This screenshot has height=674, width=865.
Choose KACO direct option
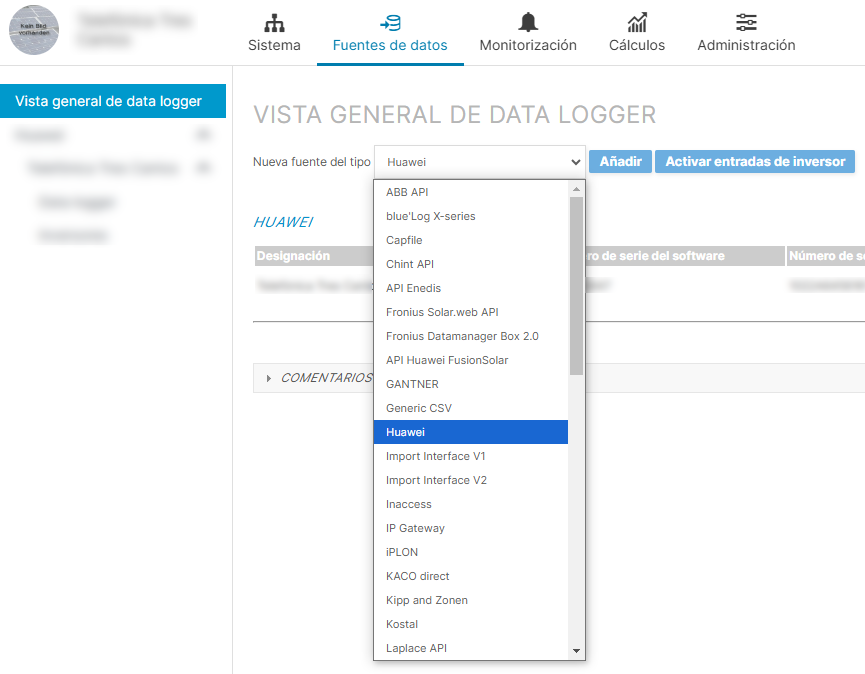[471, 576]
